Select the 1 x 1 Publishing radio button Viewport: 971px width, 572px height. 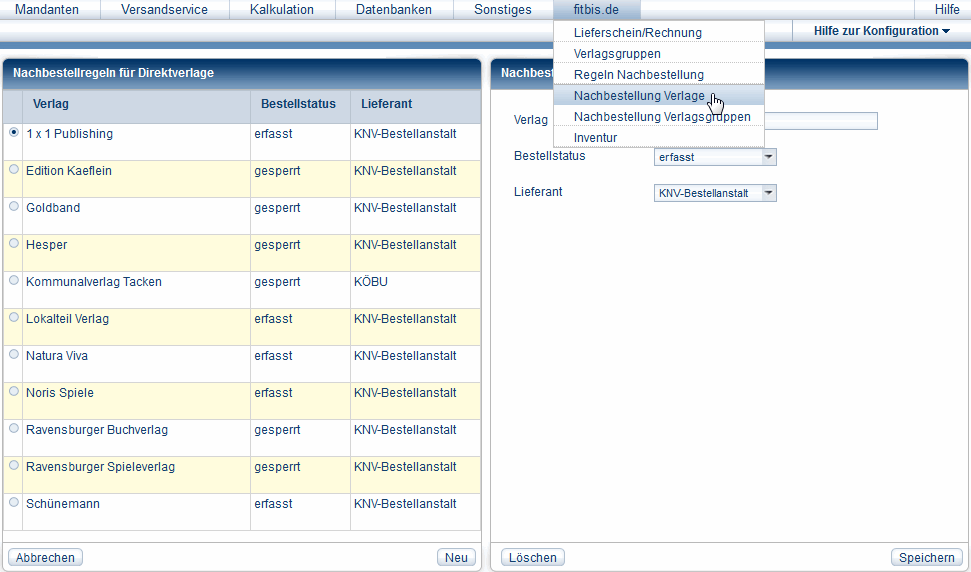click(x=13, y=132)
